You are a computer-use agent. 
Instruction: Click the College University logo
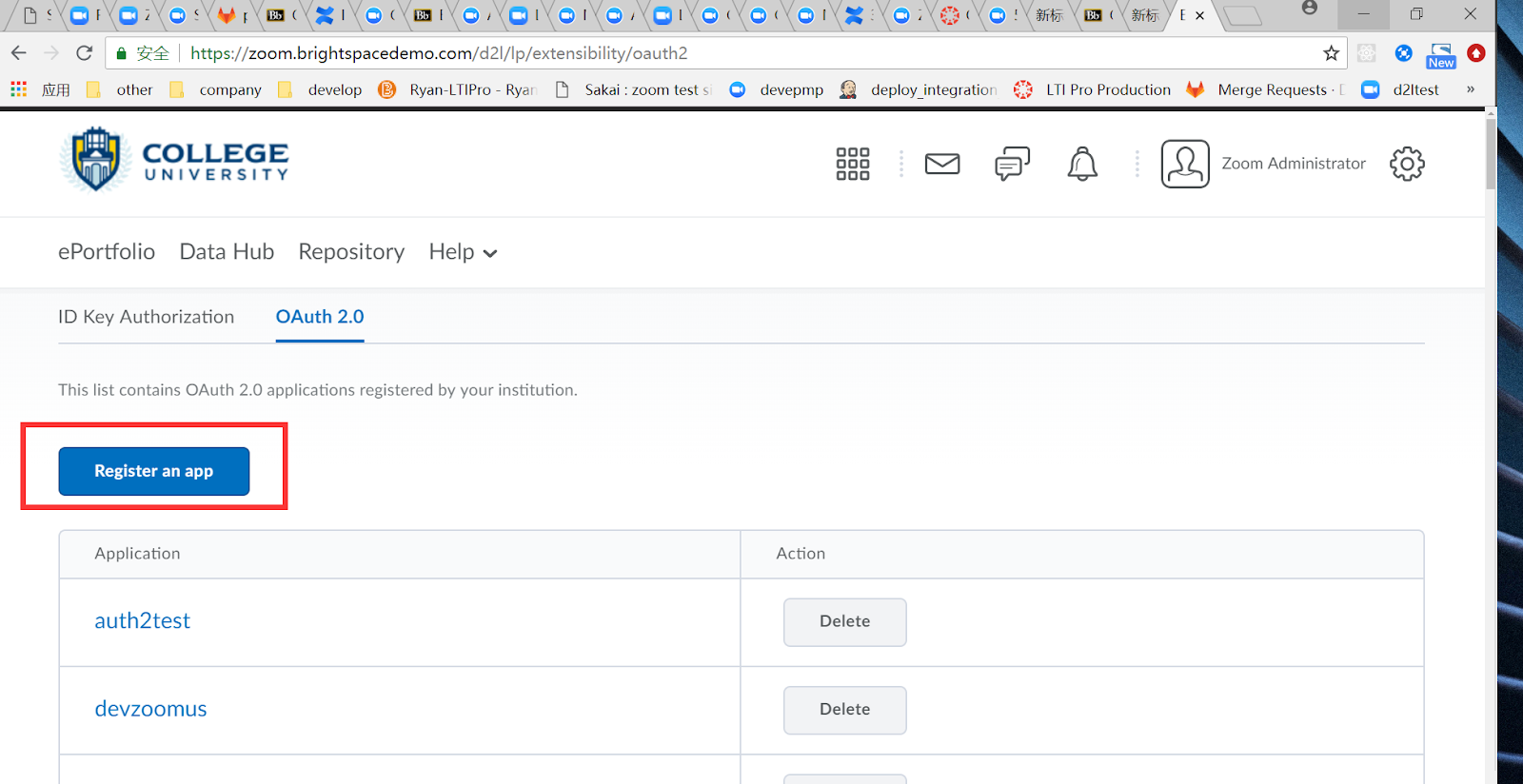174,160
